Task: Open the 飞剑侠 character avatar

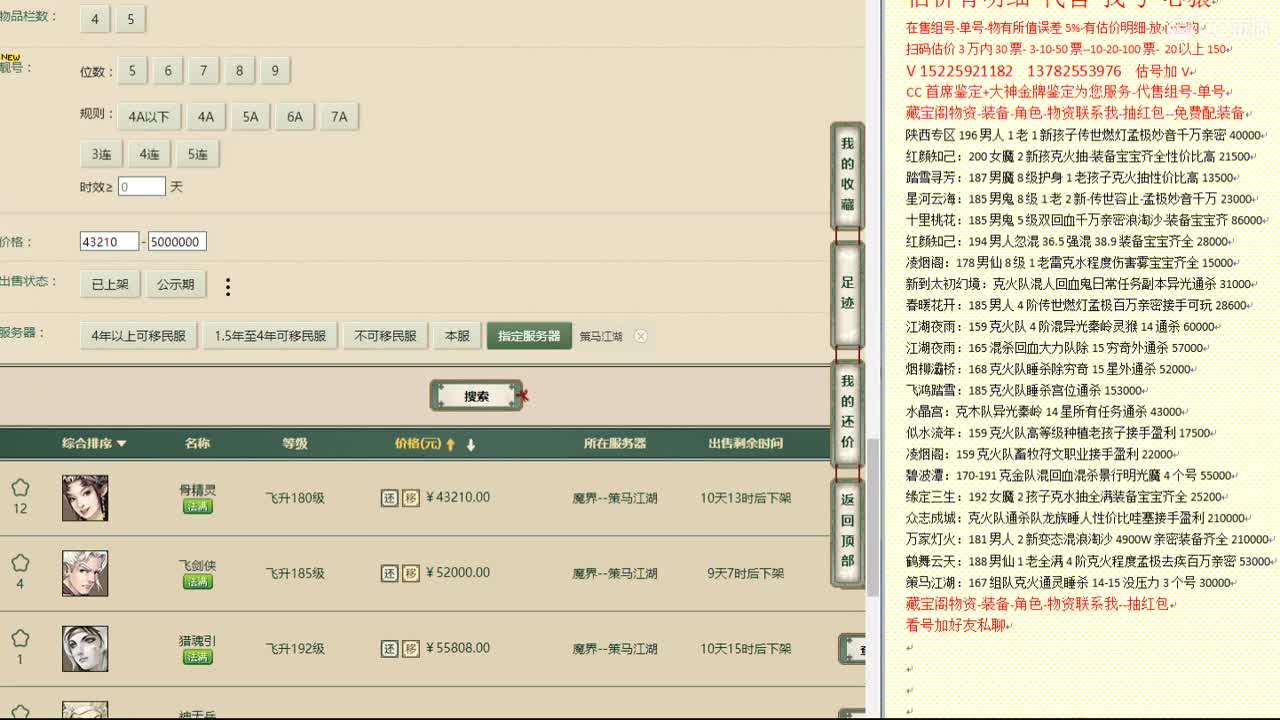Action: pos(85,573)
